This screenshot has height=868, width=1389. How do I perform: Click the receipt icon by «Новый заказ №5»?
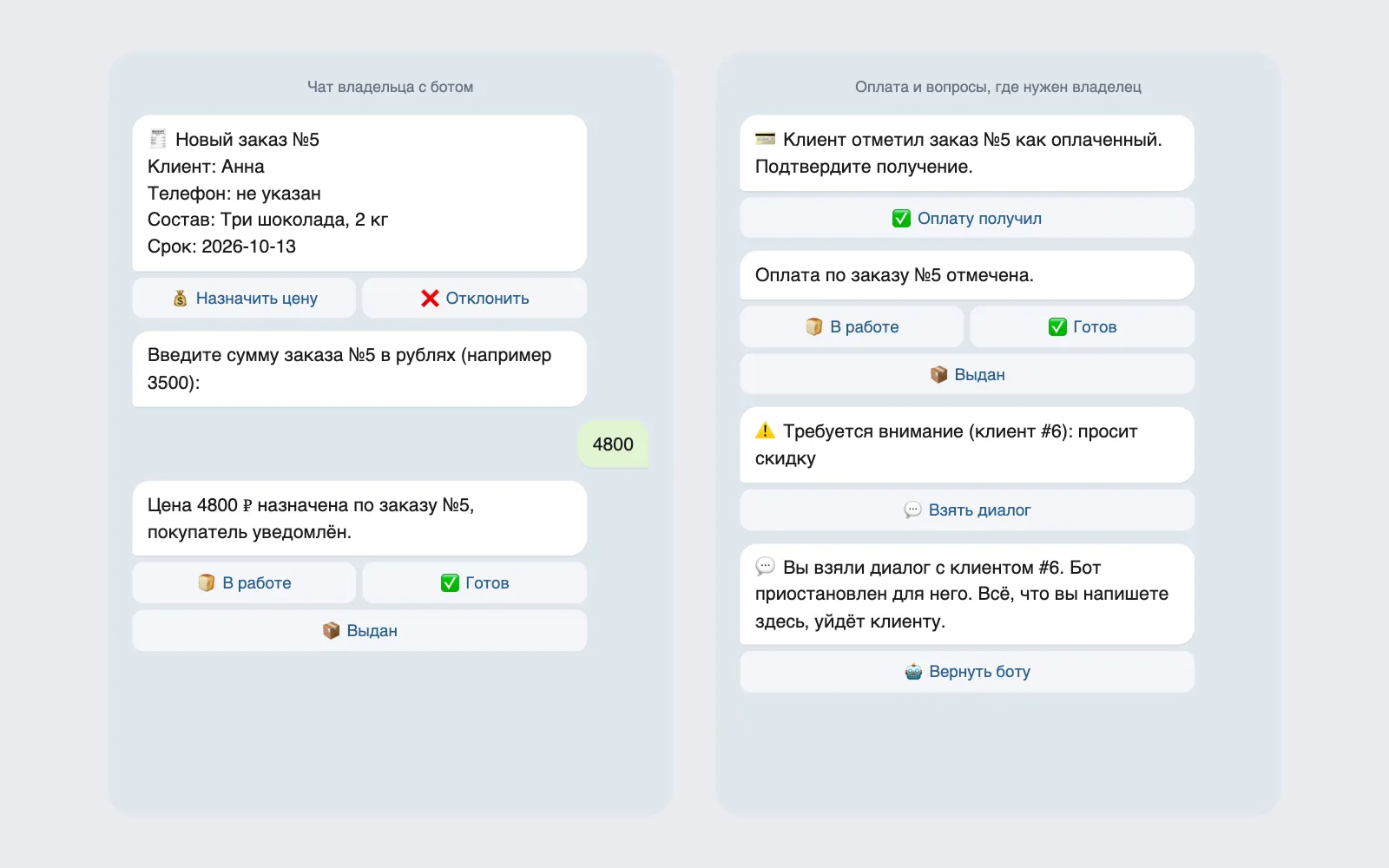(158, 139)
